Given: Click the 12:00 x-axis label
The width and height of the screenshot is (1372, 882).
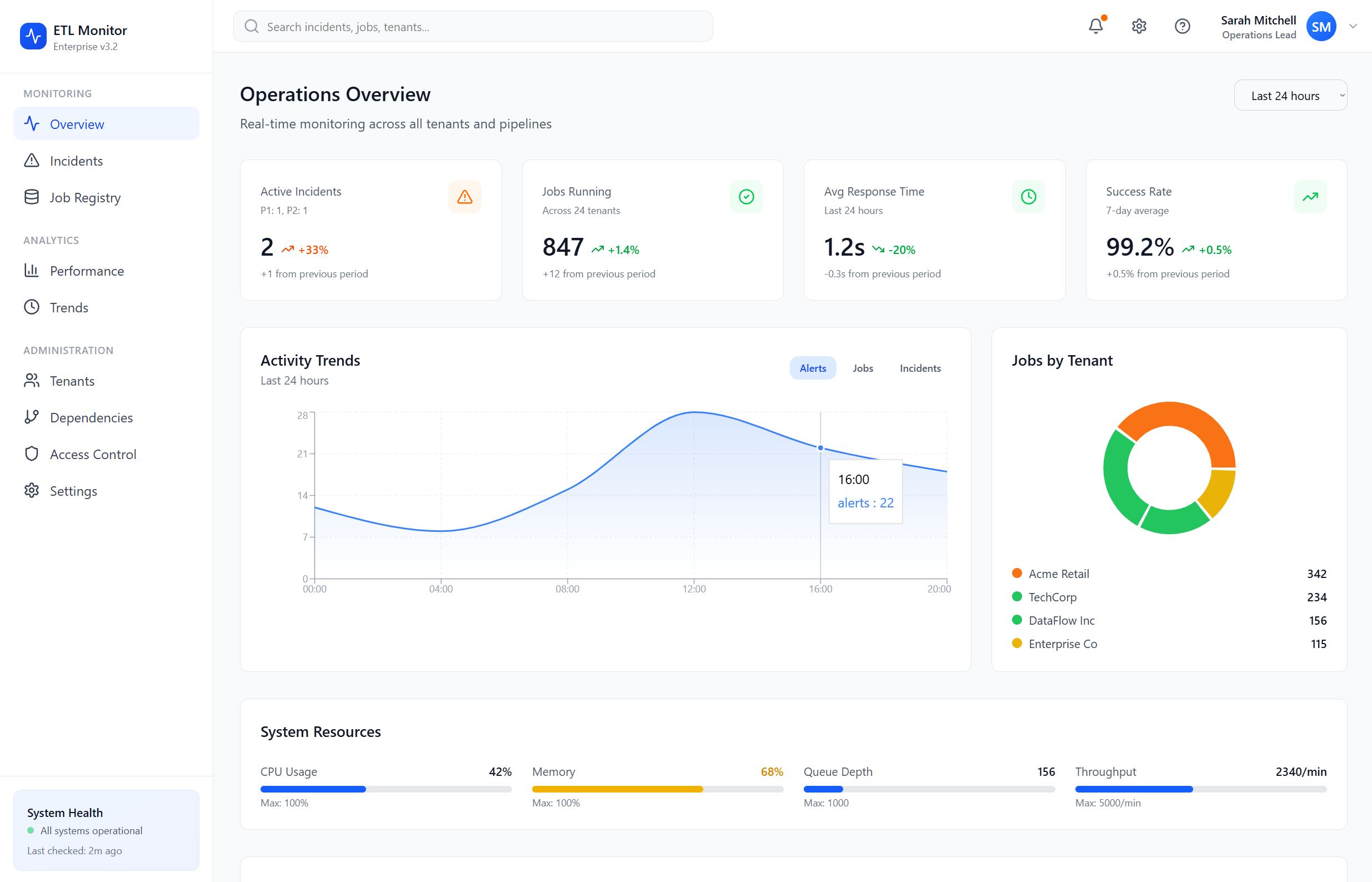Looking at the screenshot, I should [x=694, y=589].
